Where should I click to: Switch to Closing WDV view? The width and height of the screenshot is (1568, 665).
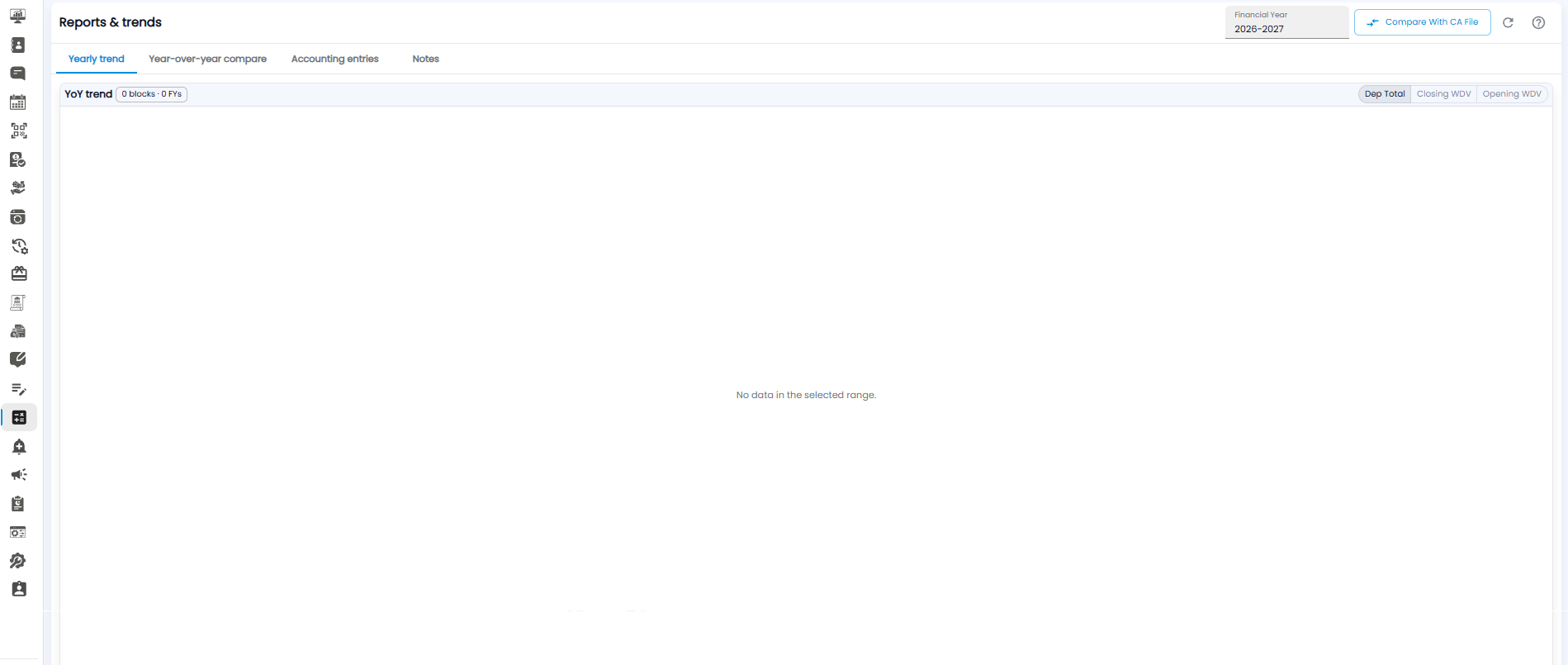point(1443,94)
